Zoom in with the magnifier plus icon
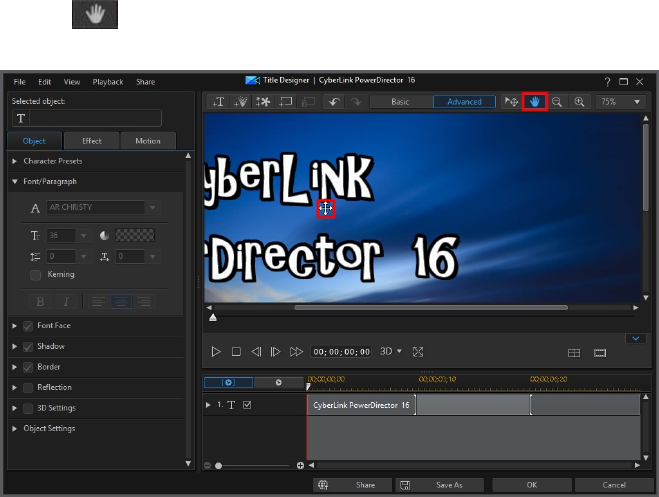Viewport: 659px width, 497px height. tap(579, 102)
